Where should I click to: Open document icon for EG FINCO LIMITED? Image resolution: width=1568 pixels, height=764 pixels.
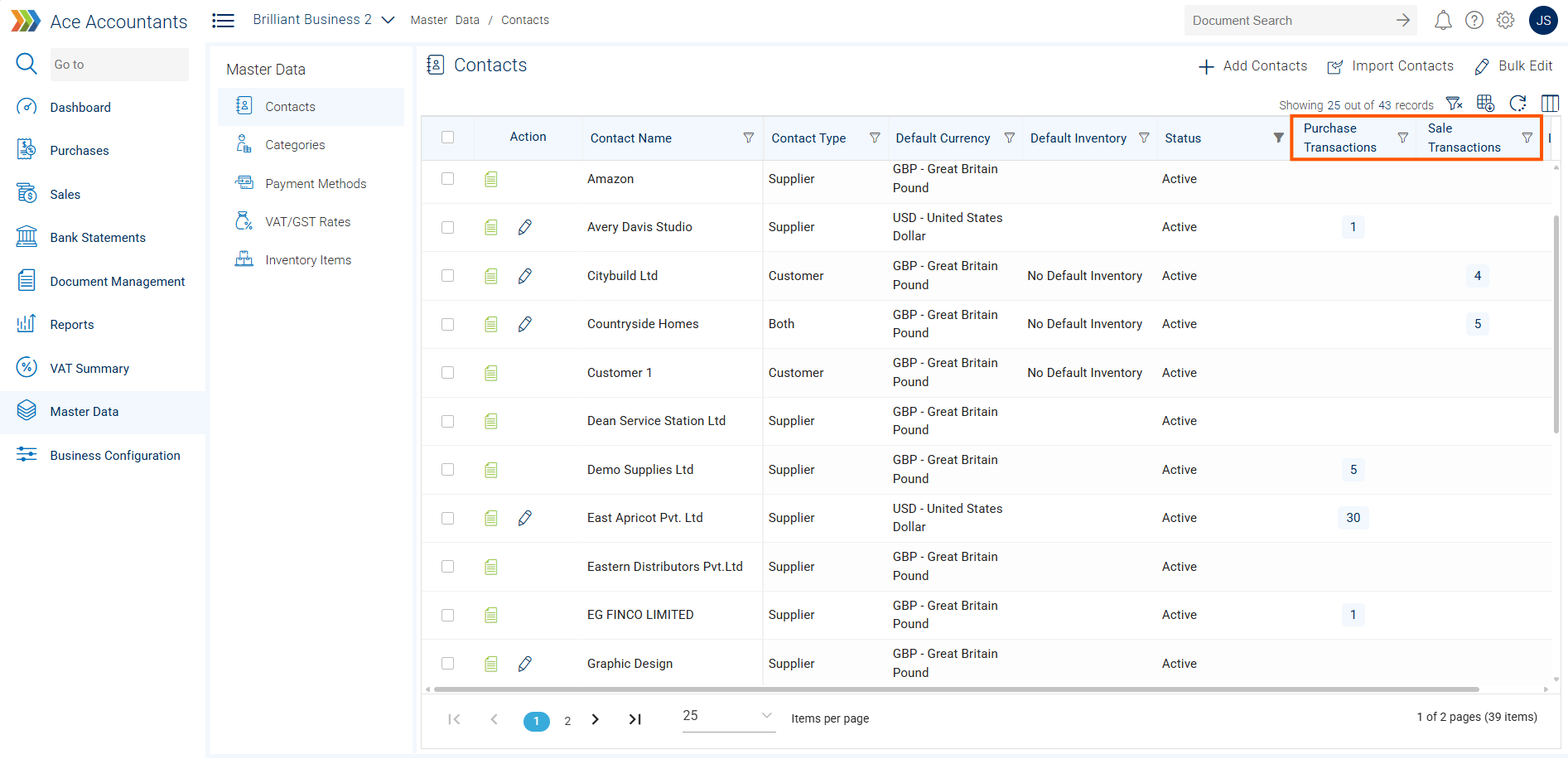491,615
